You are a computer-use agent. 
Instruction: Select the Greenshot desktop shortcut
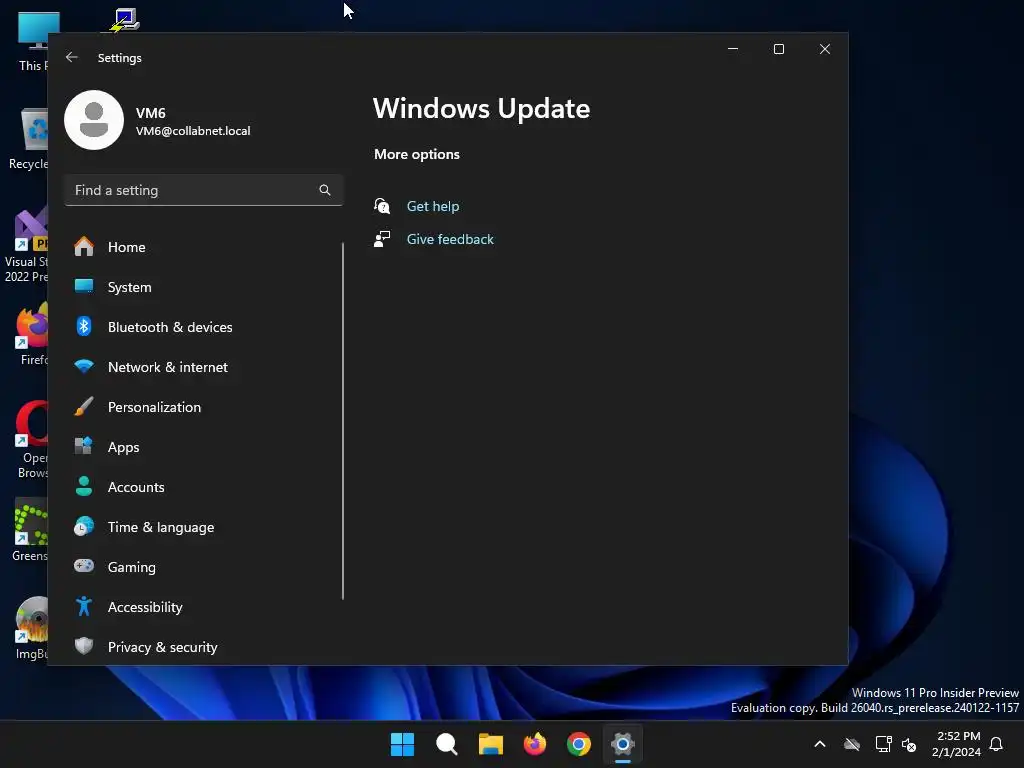[x=30, y=530]
